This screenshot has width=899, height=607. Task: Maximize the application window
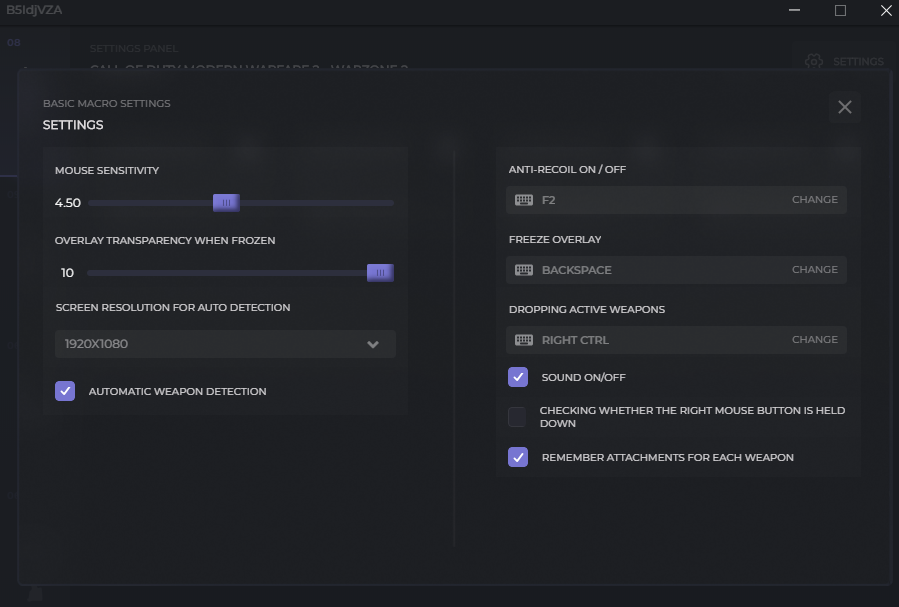(x=840, y=11)
